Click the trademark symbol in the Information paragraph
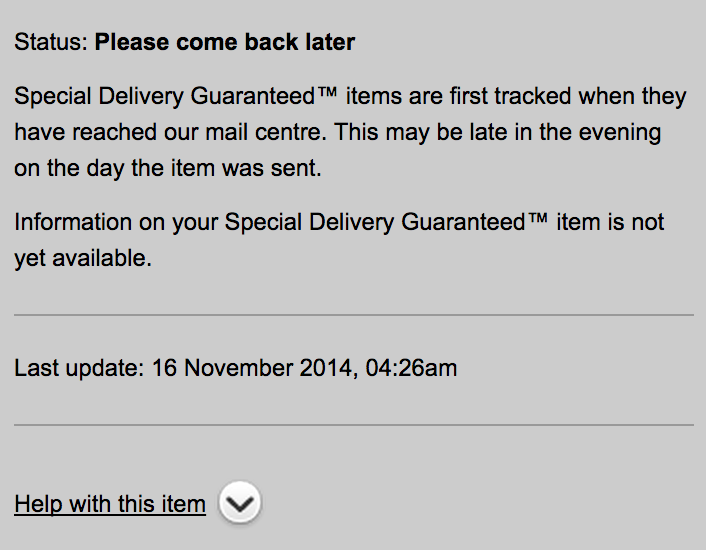706x550 pixels. point(538,218)
